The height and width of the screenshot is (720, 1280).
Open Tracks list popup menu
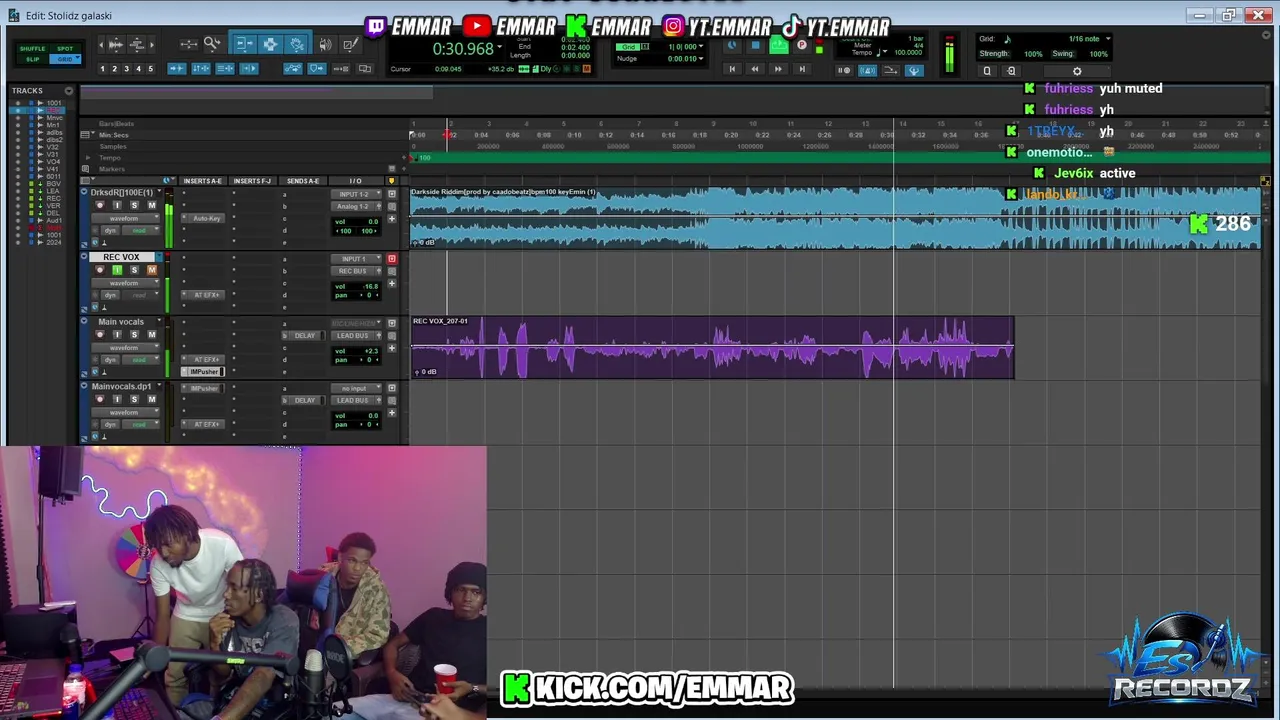69,91
